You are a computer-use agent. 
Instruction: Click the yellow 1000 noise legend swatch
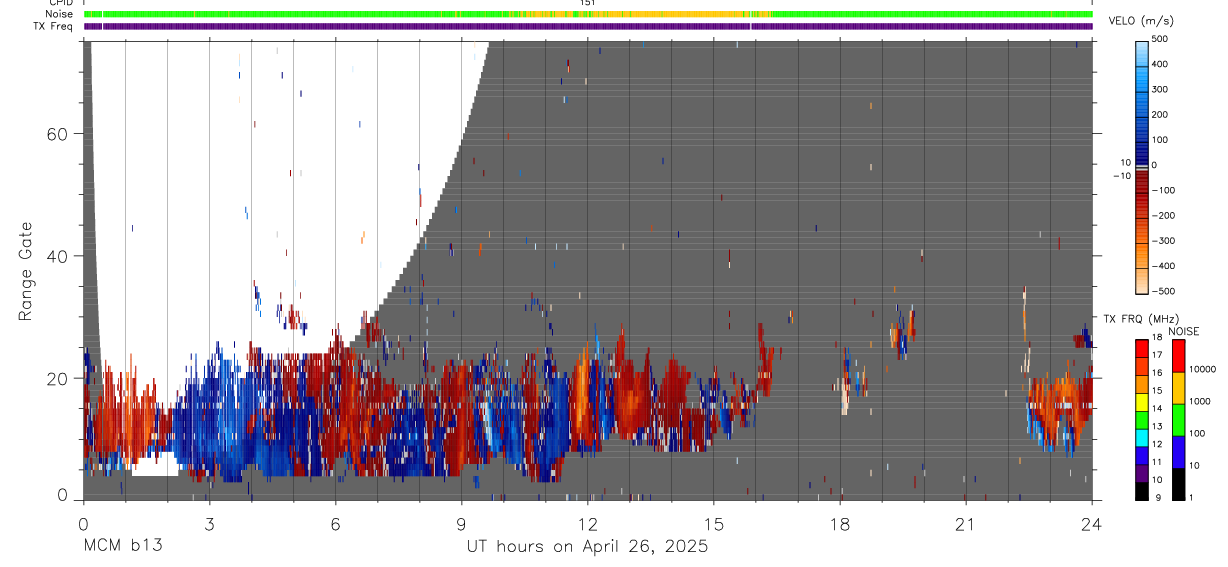1179,387
